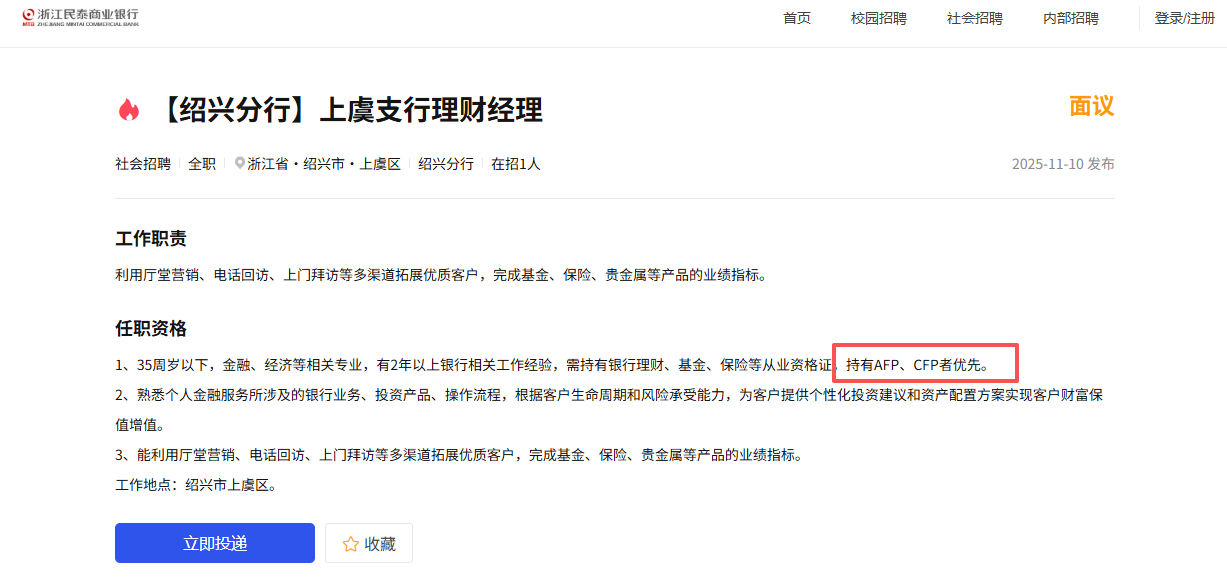Click the star icon on 收藏 button
The width and height of the screenshot is (1227, 581).
tap(350, 544)
